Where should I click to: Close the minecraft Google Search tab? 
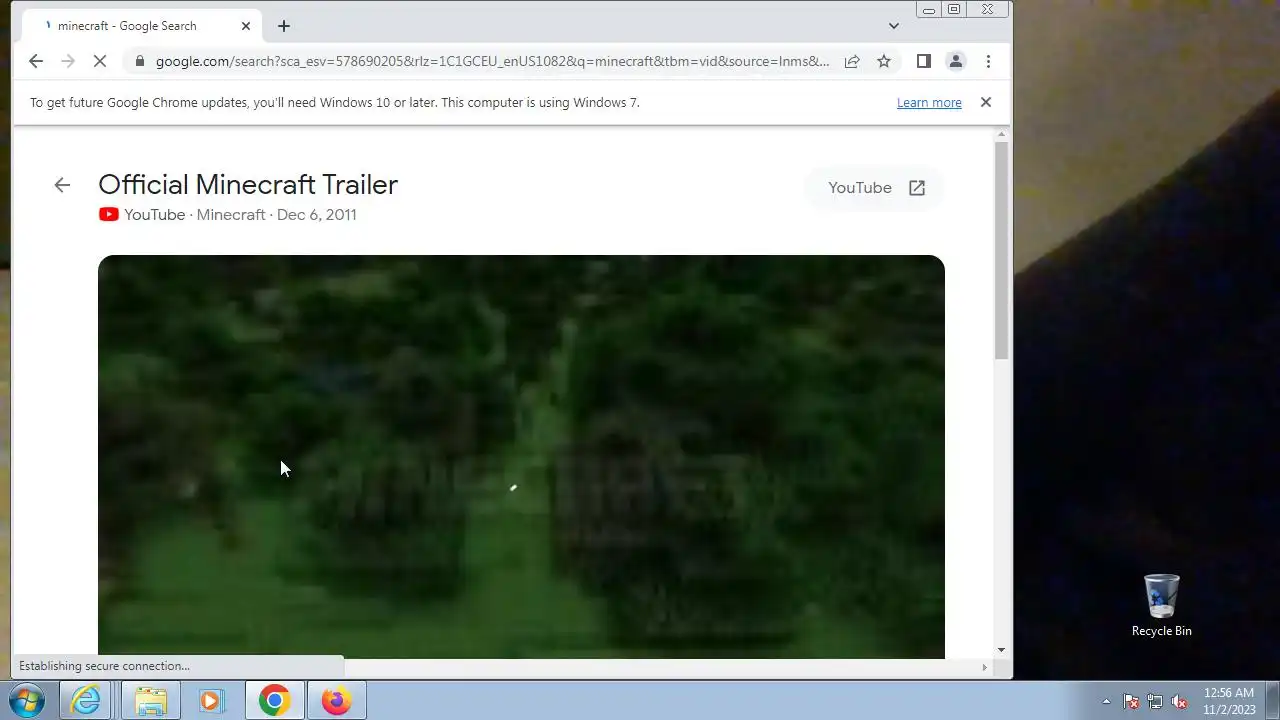click(246, 26)
